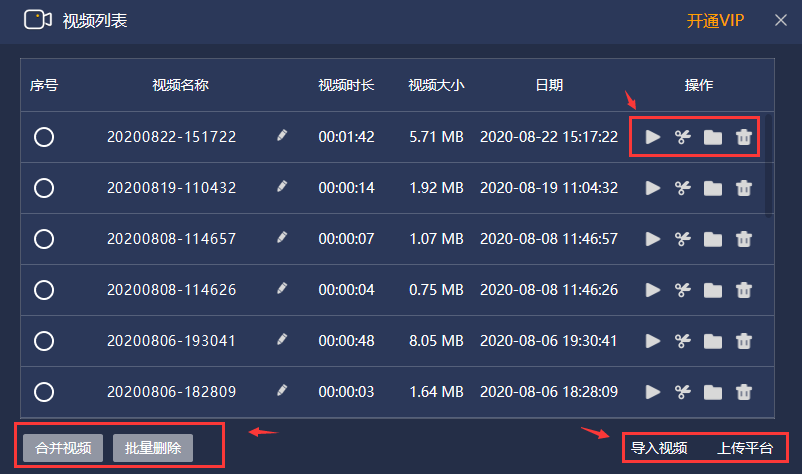This screenshot has height=474, width=802.
Task: Click 导入视频 to import video
Action: point(659,448)
